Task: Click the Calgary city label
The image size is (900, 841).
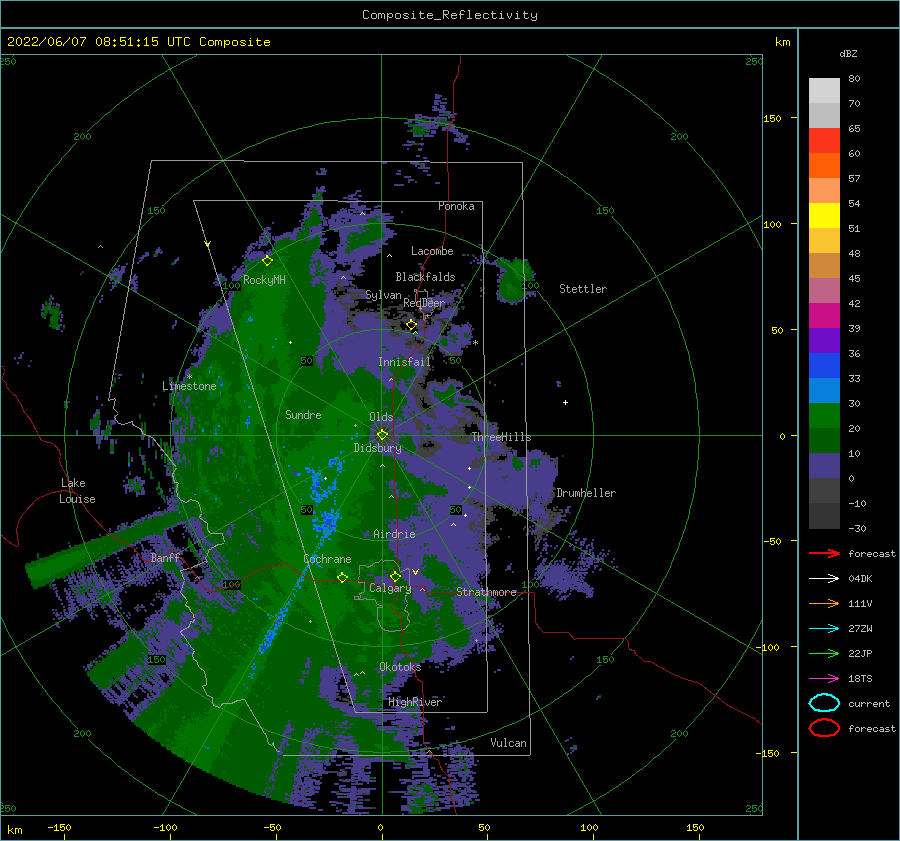Action: click(390, 588)
